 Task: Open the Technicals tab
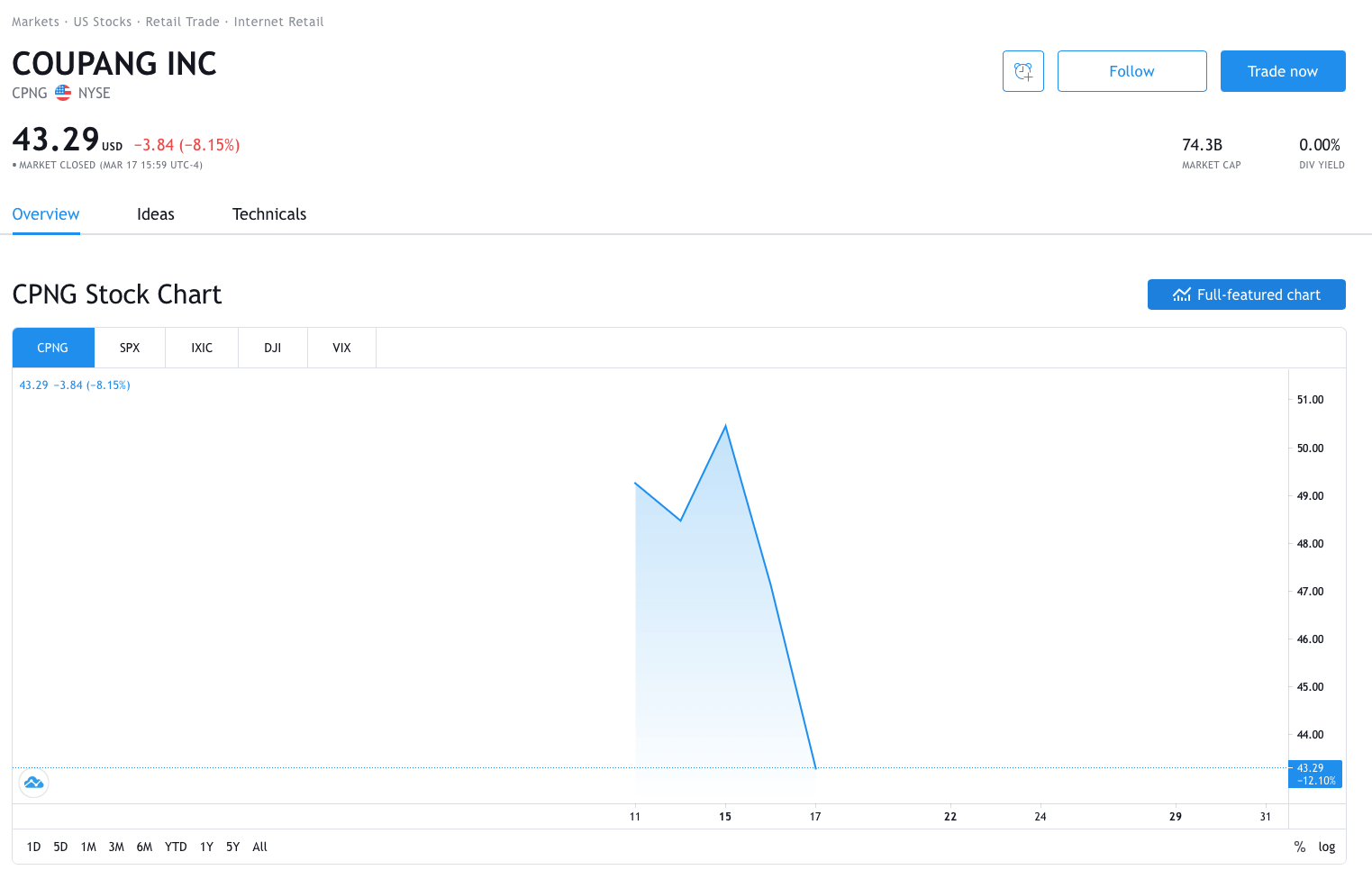click(x=269, y=214)
